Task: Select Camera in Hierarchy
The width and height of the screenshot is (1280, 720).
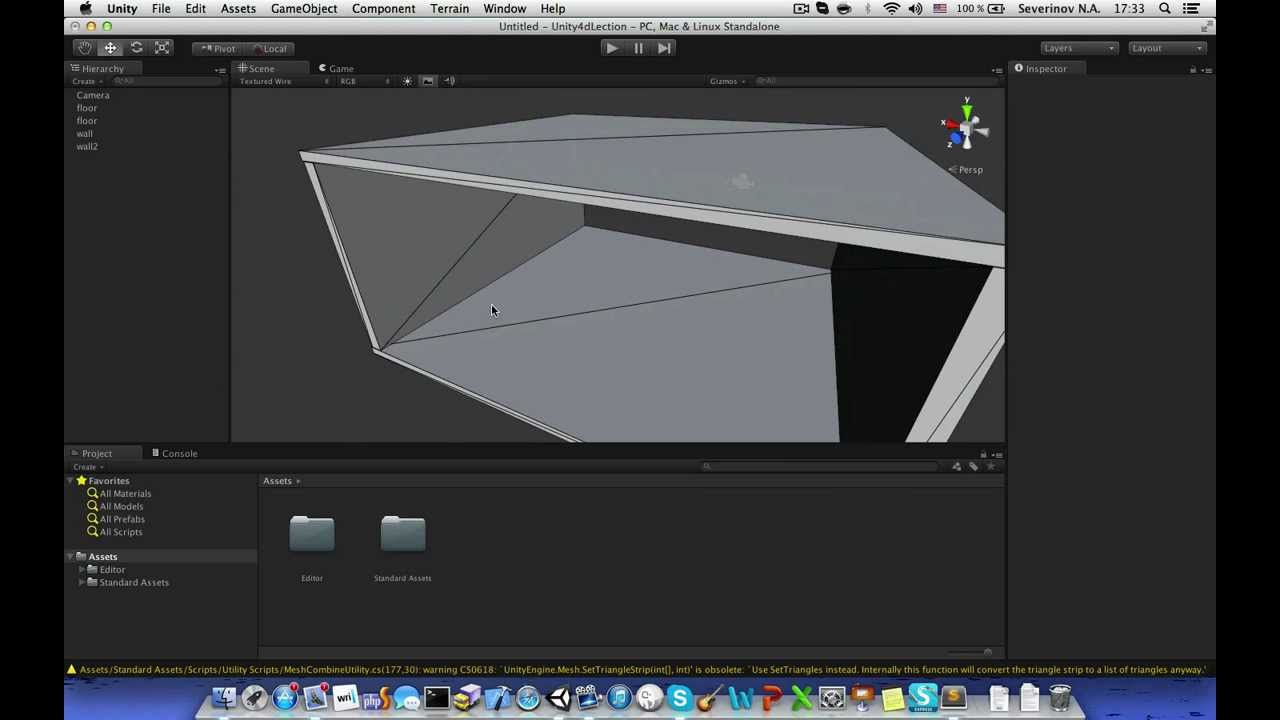Action: 93,95
